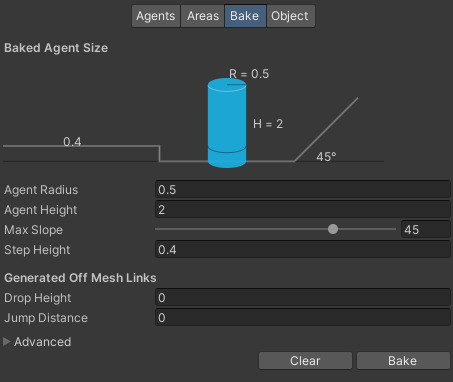The height and width of the screenshot is (382, 453).
Task: Click the Jump Distance label
Action: [x=46, y=318]
